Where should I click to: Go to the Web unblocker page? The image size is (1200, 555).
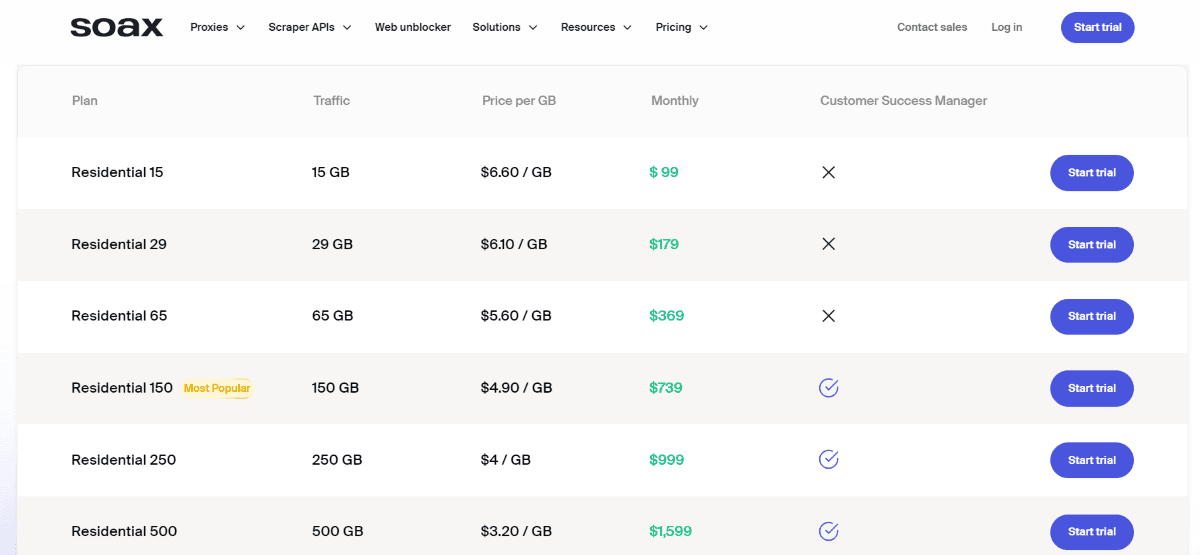413,27
